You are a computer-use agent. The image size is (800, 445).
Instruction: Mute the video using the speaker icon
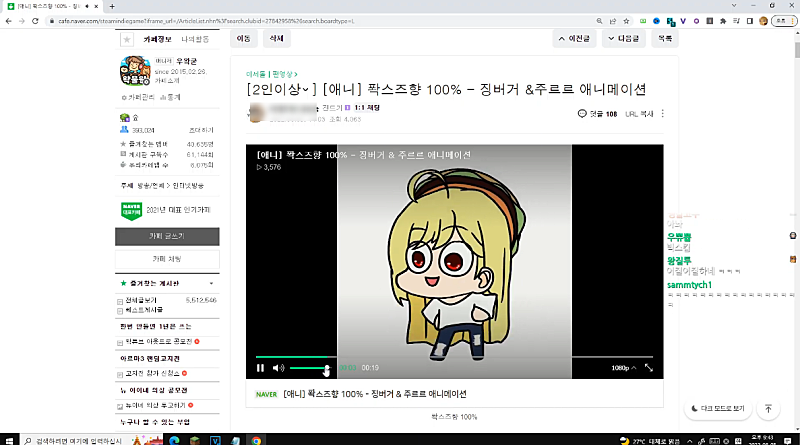[x=278, y=368]
